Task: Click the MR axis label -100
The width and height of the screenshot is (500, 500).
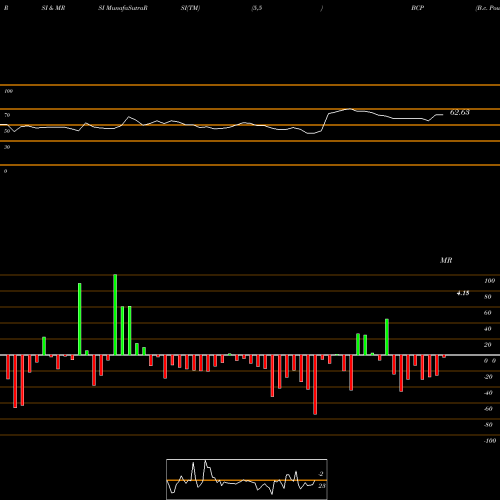Action: click(490, 441)
